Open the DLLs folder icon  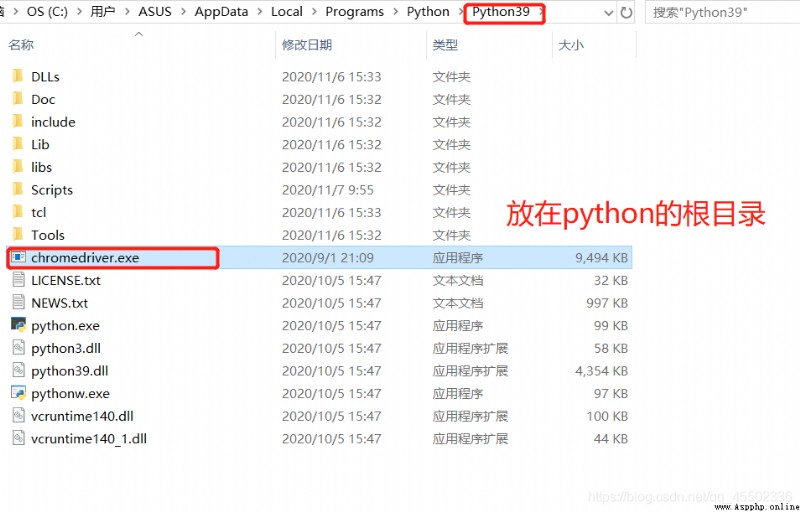click(x=18, y=76)
